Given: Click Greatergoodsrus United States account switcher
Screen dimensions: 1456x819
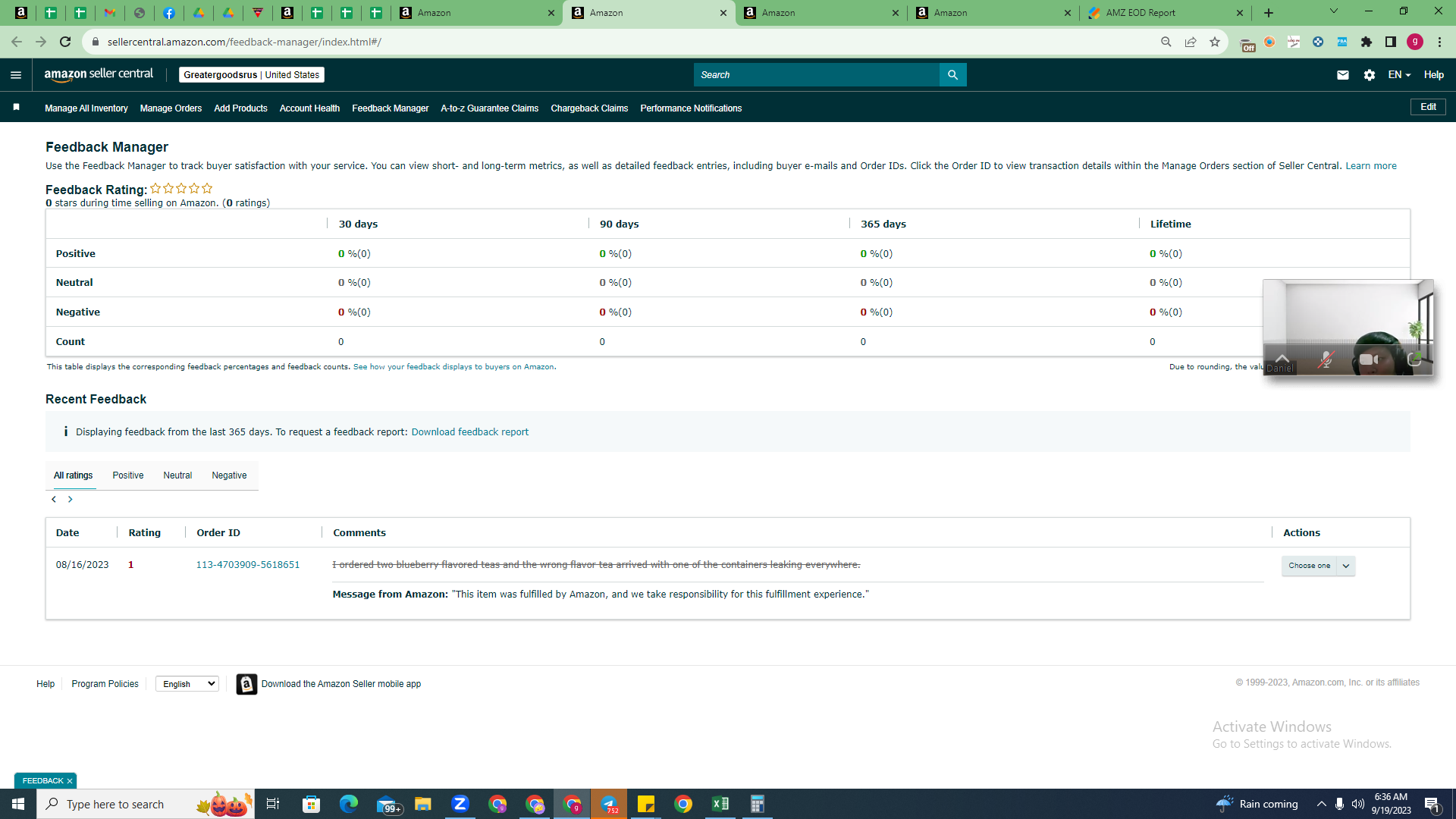Looking at the screenshot, I should 252,75.
